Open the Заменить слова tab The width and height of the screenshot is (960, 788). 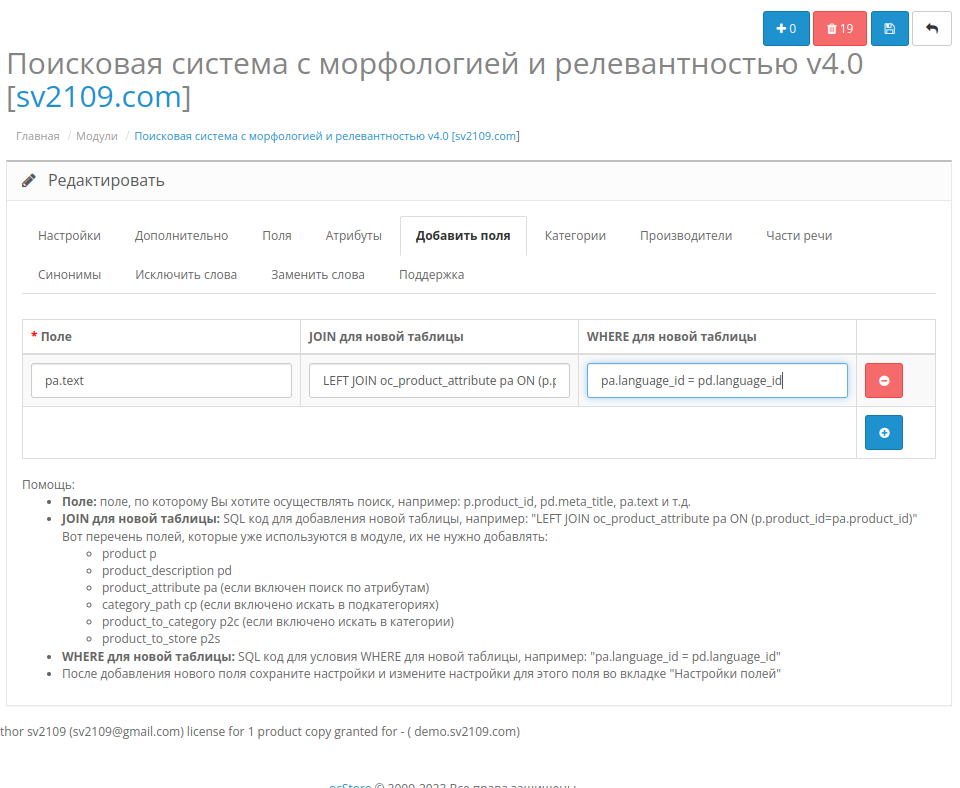coord(317,275)
